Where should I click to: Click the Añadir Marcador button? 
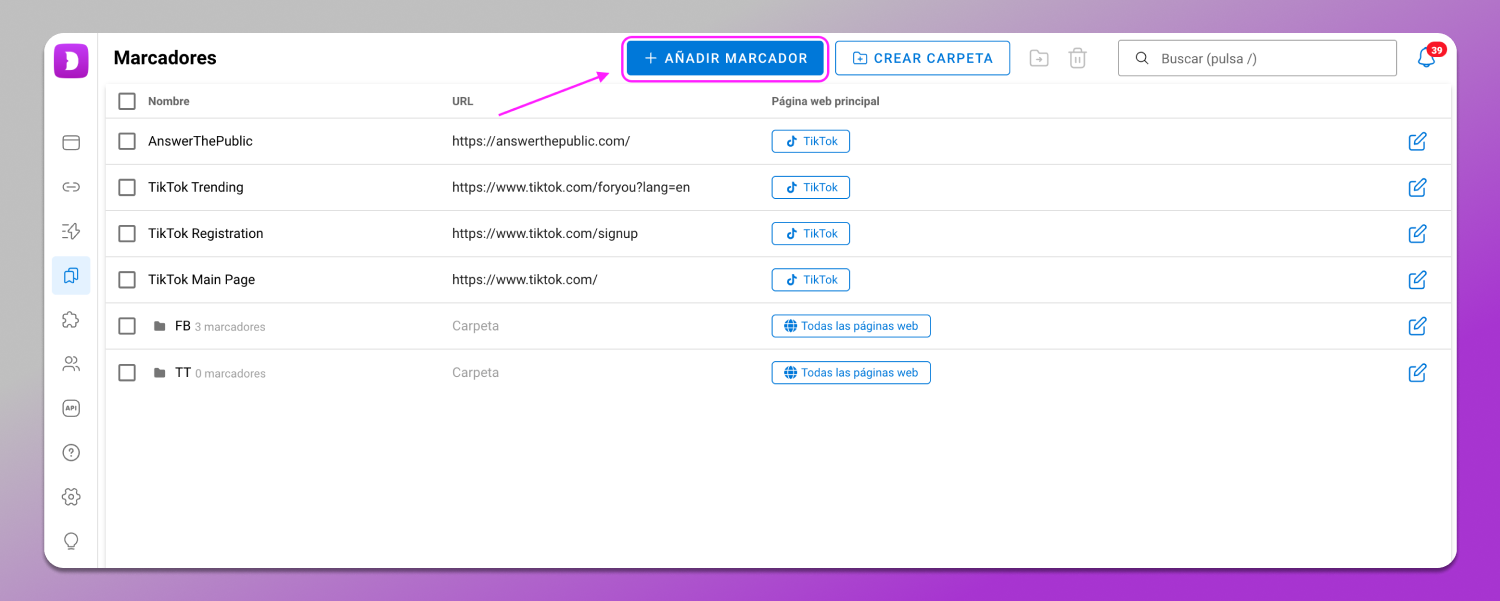(725, 58)
